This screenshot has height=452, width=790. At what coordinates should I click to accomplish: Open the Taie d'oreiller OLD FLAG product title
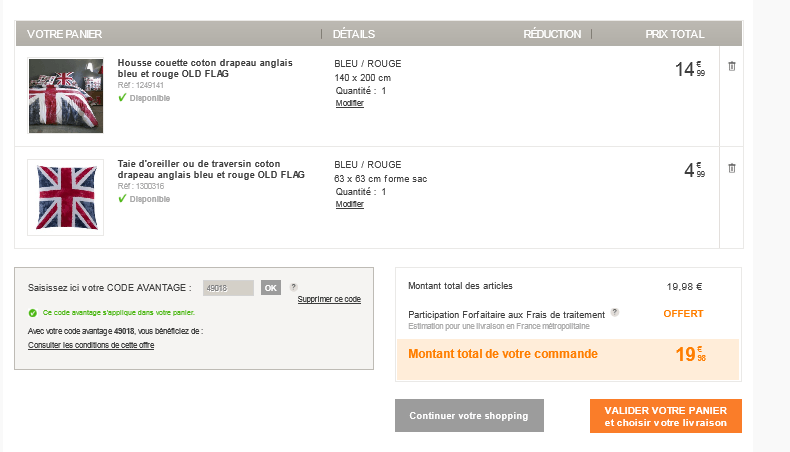tap(211, 169)
